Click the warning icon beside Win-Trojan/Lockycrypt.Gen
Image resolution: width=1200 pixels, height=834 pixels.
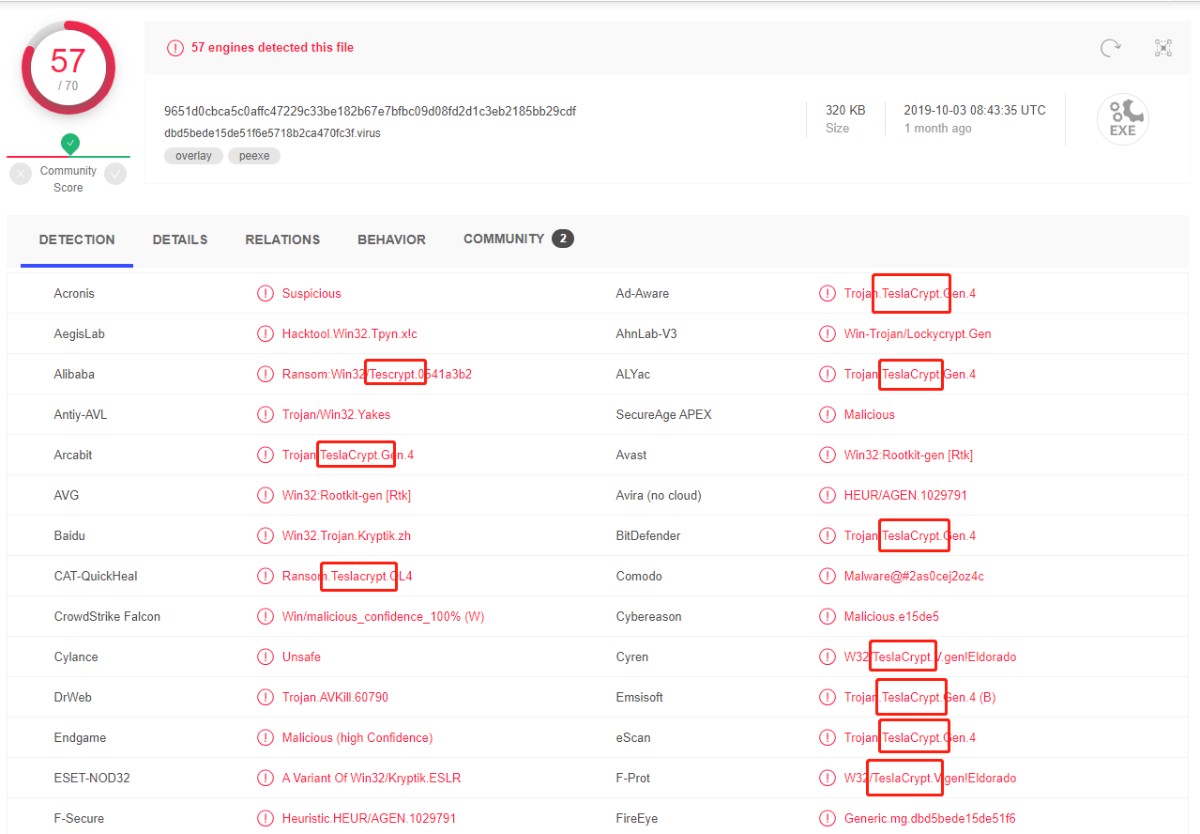[827, 334]
